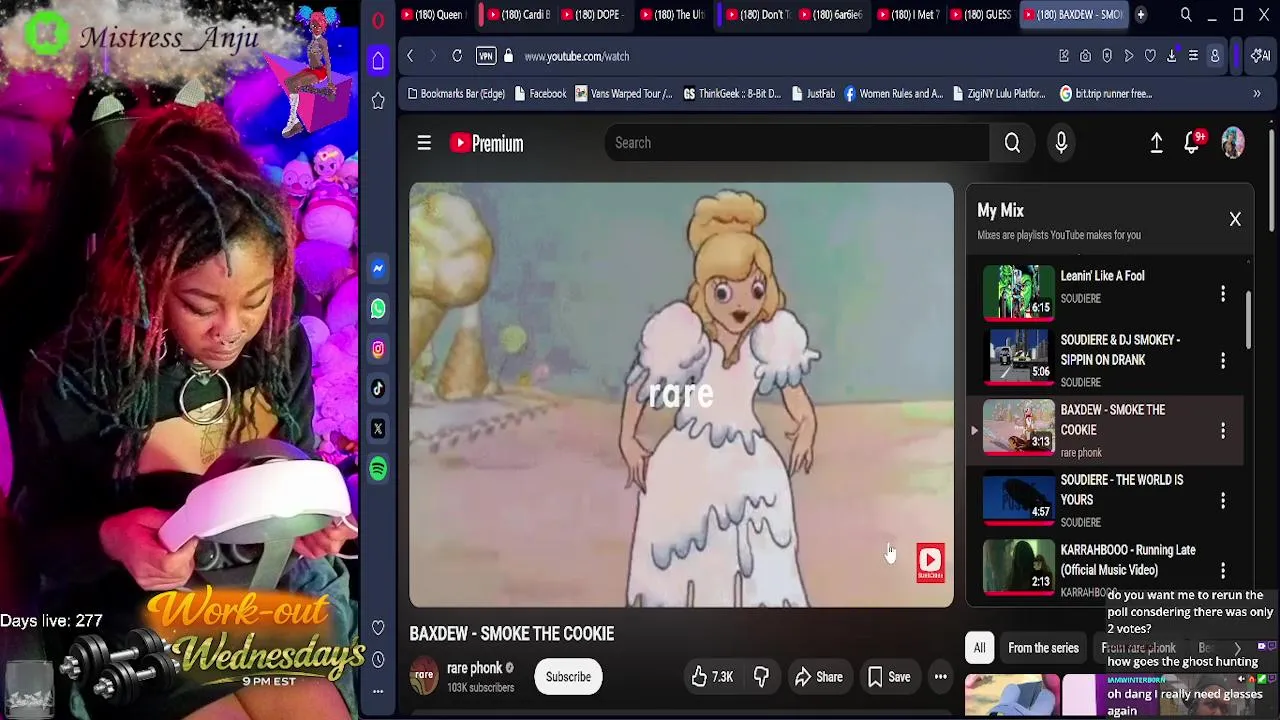
Task: Open options for BAXDEW - SMOKE THE COOKIE
Action: point(1222,430)
